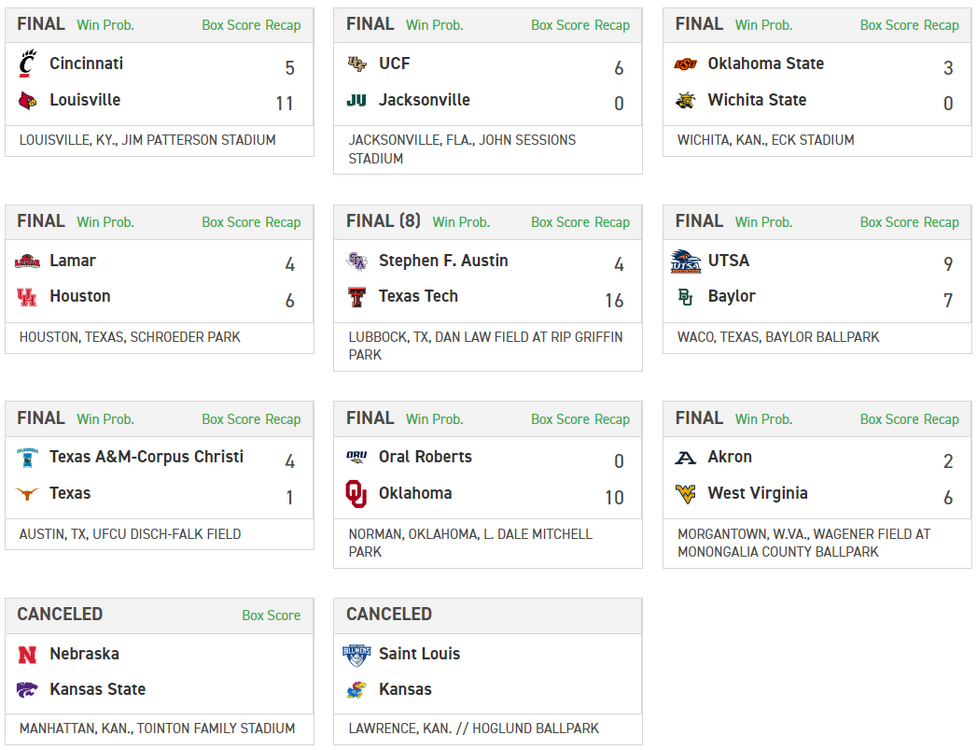The width and height of the screenshot is (977, 750).
Task: Select the Texas A&M-Corpus Christi team name
Action: (146, 457)
